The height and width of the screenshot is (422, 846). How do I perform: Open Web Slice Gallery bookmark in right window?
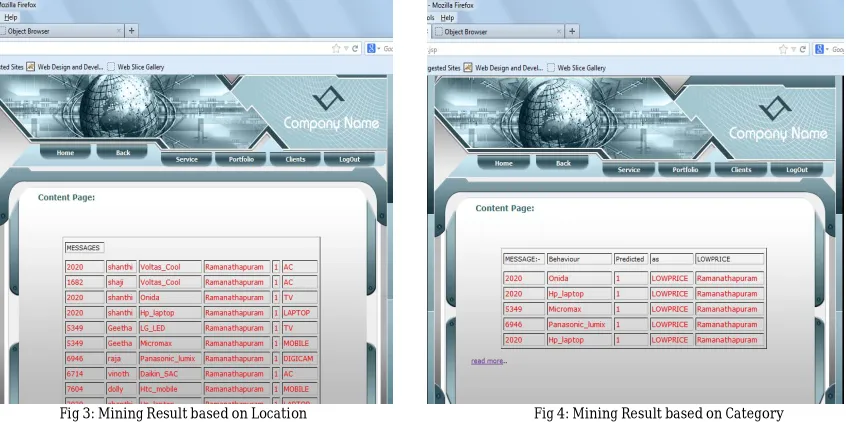(576, 68)
